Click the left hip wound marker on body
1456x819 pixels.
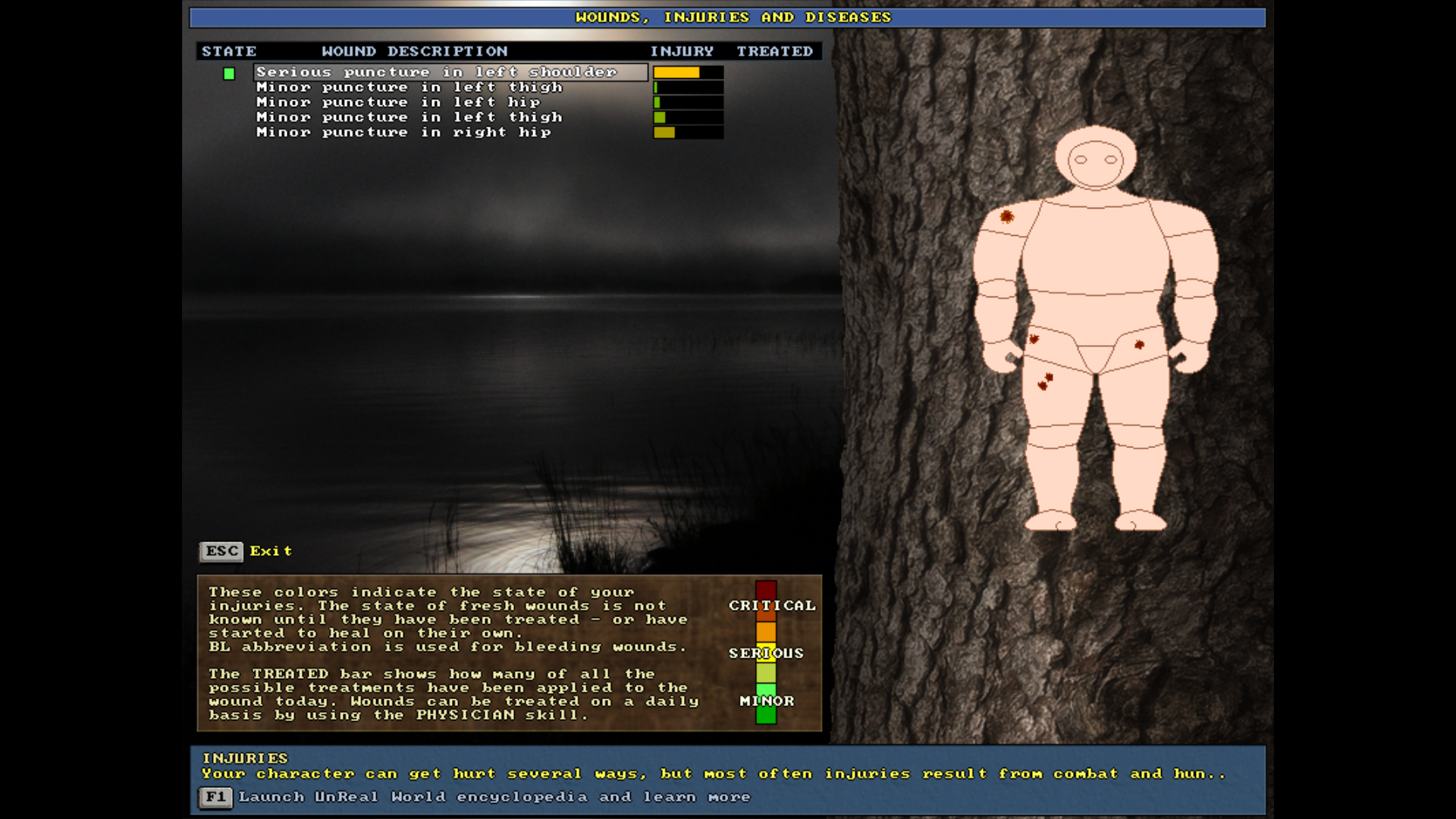click(x=1034, y=339)
